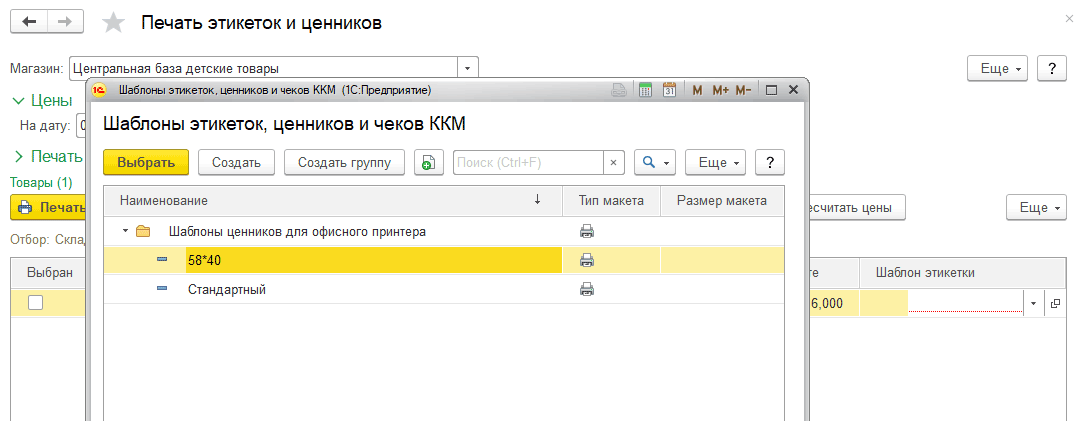Click the Создать button

[x=236, y=163]
